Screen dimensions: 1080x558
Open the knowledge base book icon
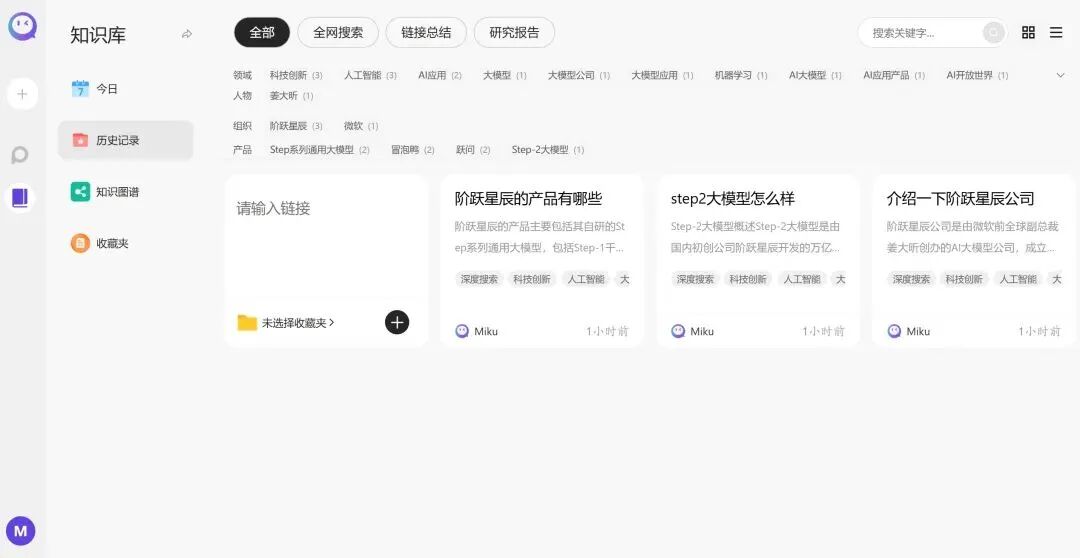[20, 198]
